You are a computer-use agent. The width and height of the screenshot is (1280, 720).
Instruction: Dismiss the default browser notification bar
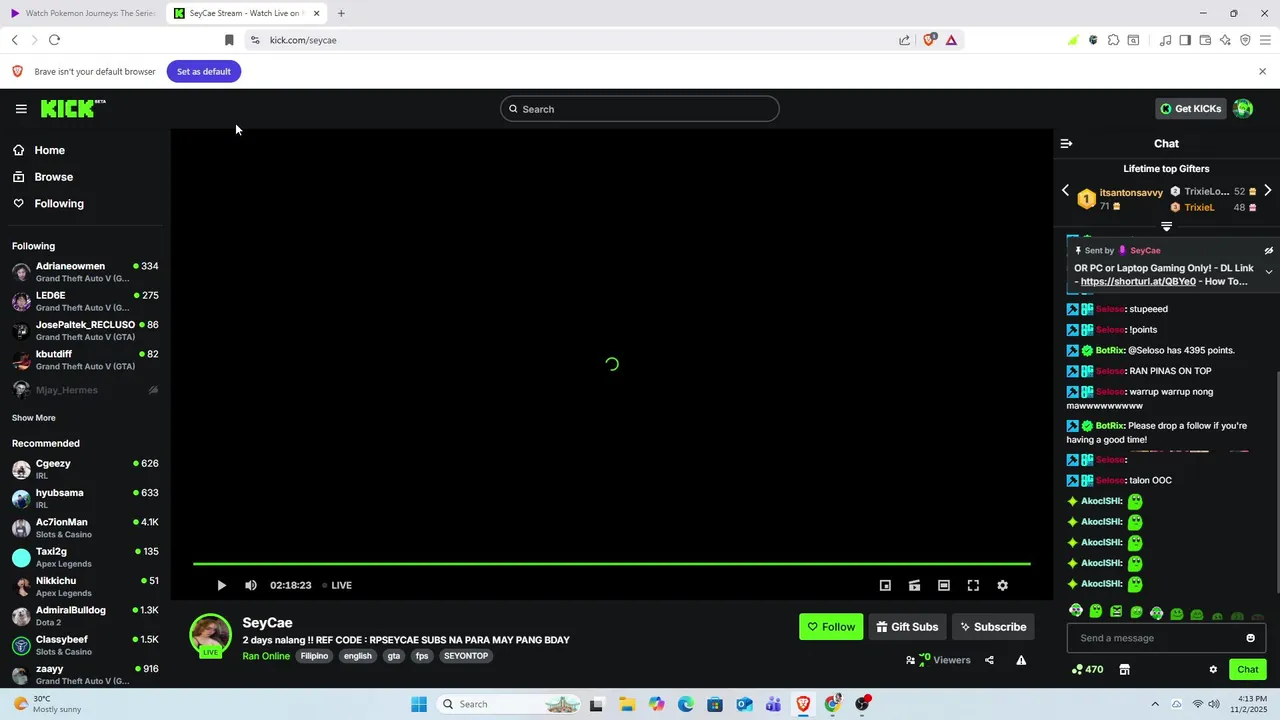coord(1262,71)
